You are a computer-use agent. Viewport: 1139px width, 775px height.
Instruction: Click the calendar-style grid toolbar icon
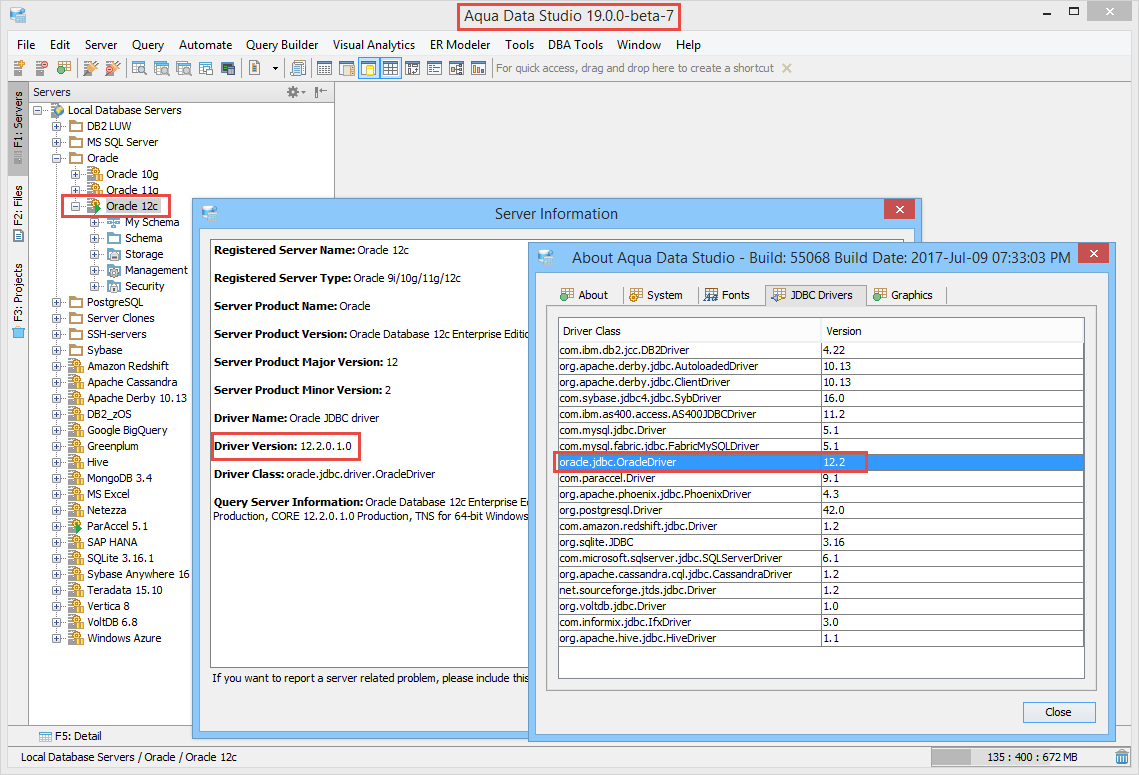click(325, 68)
